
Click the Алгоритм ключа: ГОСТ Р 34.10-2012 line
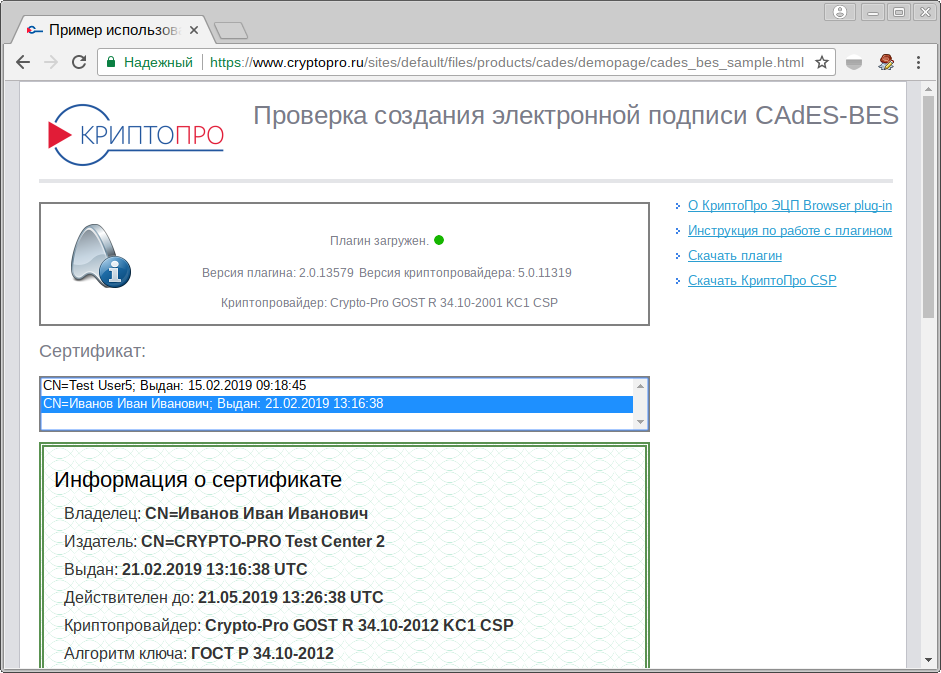(199, 653)
